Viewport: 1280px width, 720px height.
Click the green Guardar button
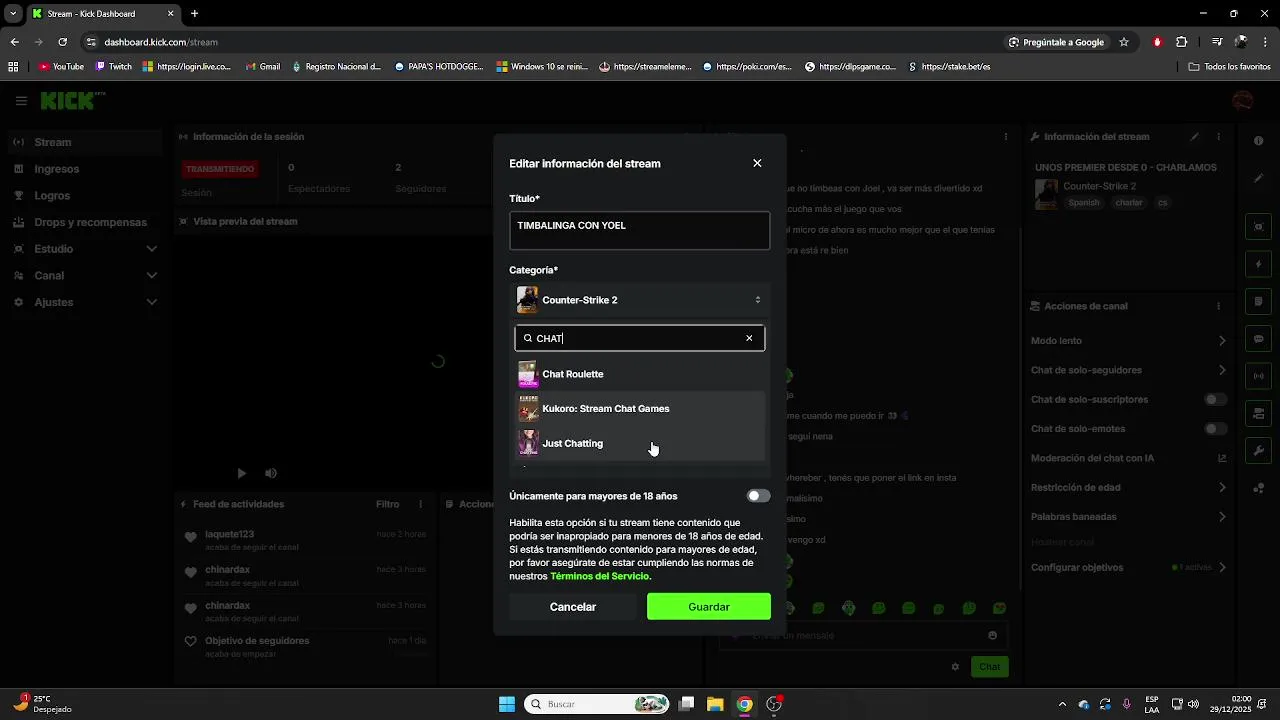(709, 607)
